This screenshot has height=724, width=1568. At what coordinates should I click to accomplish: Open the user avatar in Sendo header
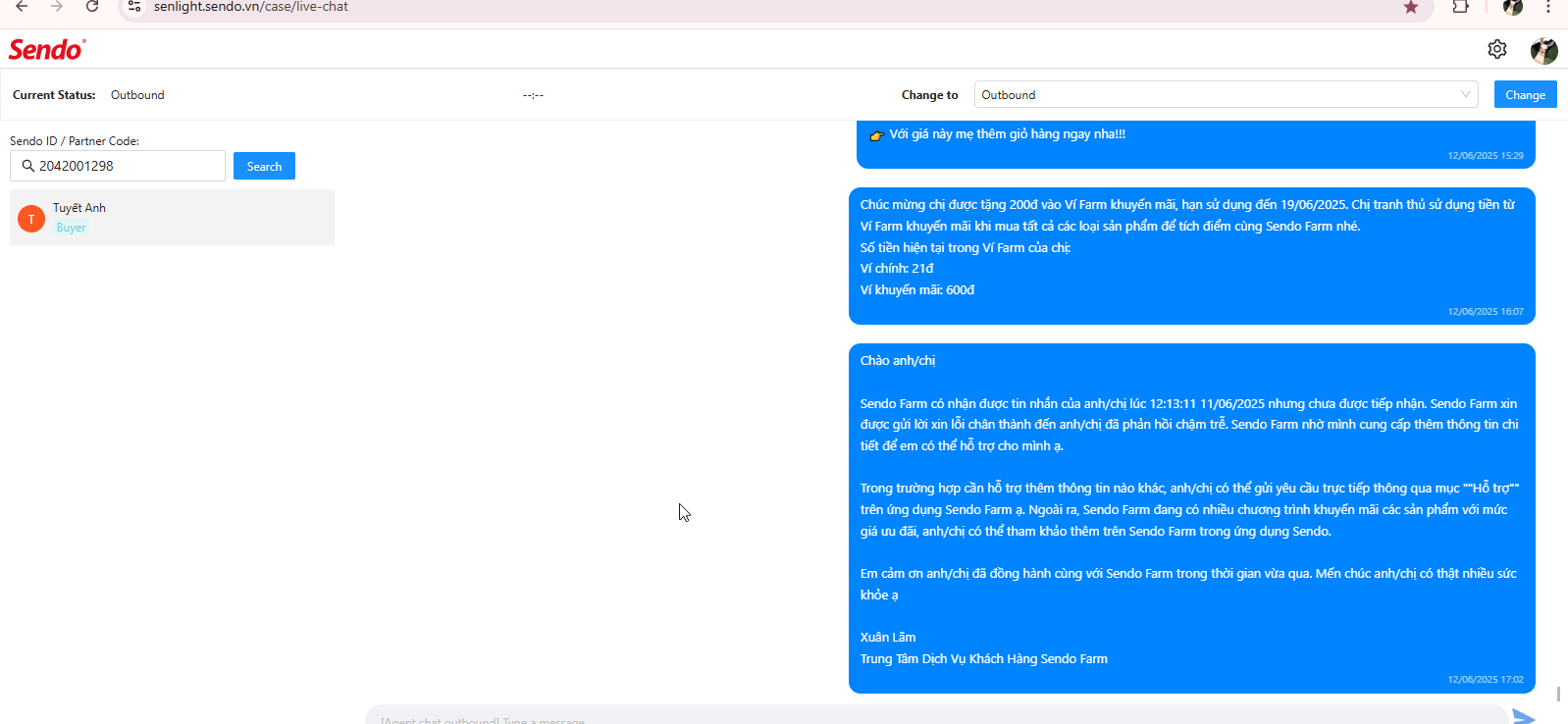coord(1544,50)
